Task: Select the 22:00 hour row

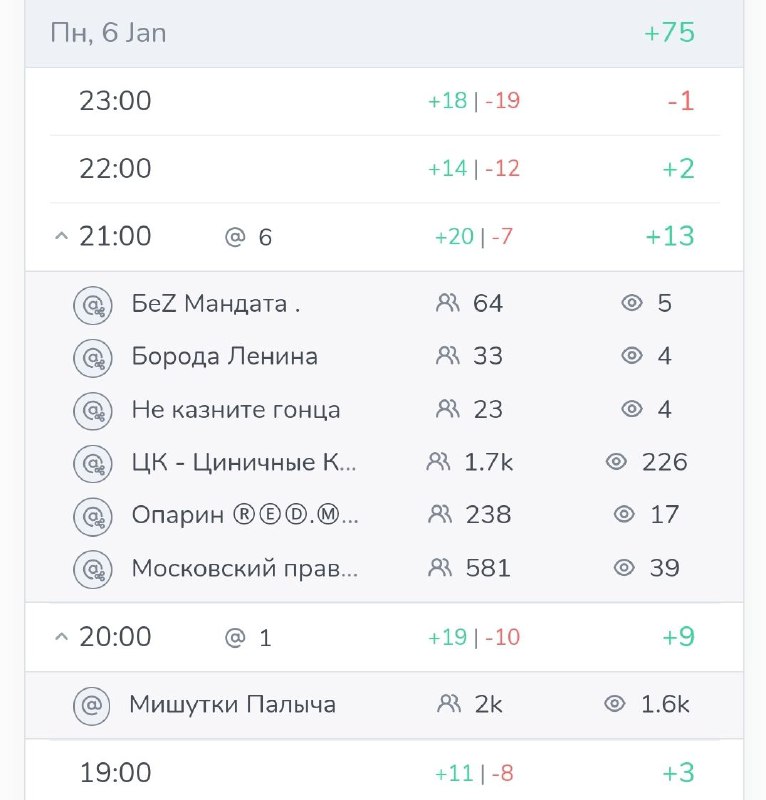Action: (x=384, y=169)
